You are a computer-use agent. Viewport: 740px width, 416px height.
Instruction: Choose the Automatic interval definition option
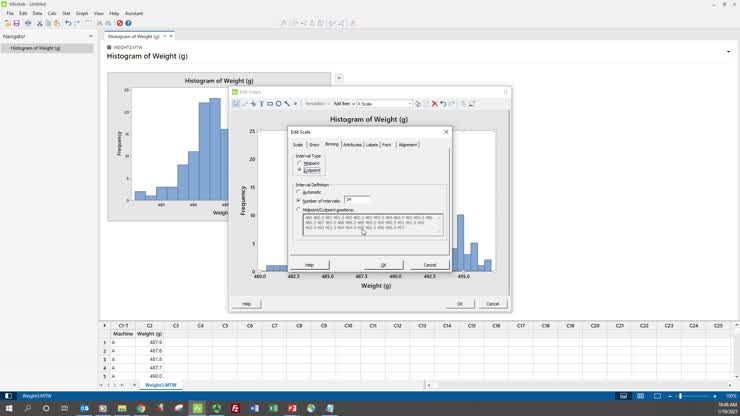pos(299,192)
